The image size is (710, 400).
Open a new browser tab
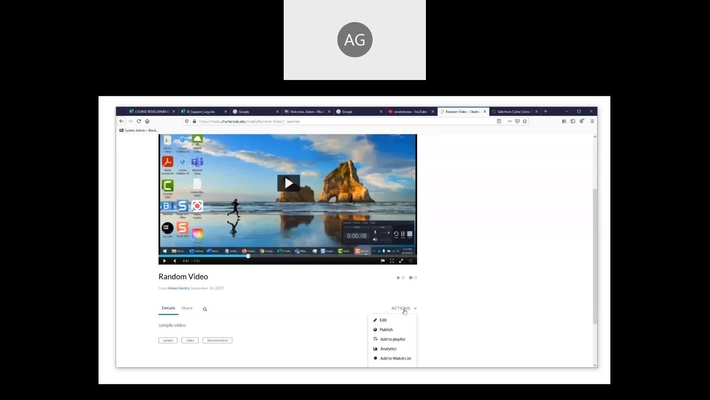click(x=546, y=111)
